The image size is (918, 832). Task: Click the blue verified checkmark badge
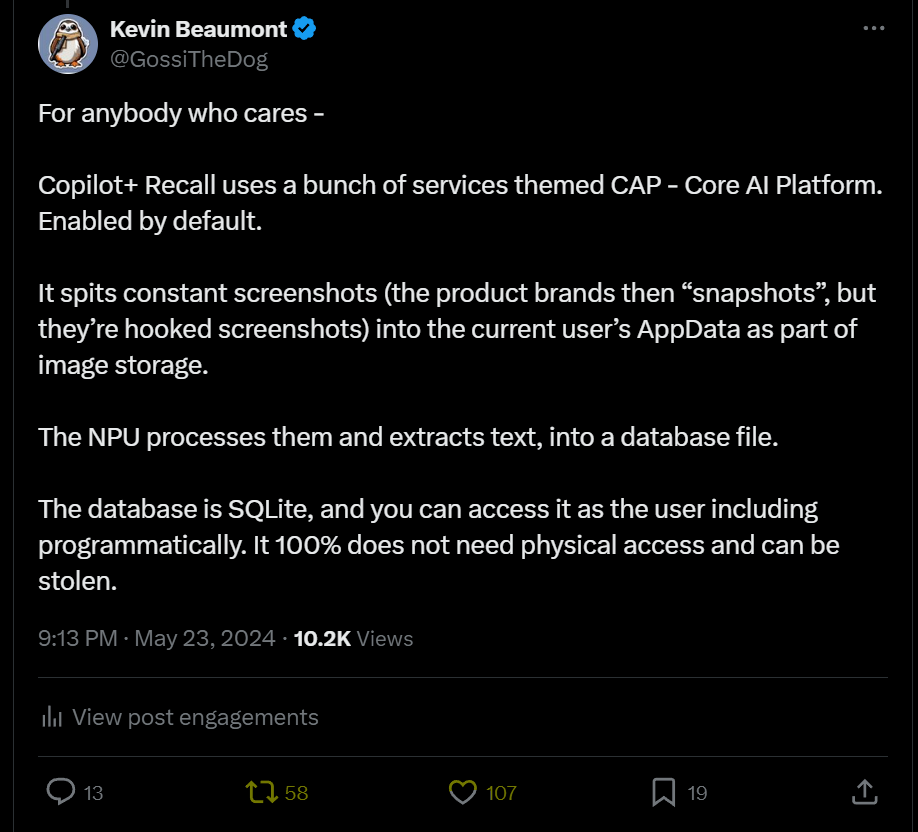click(304, 29)
